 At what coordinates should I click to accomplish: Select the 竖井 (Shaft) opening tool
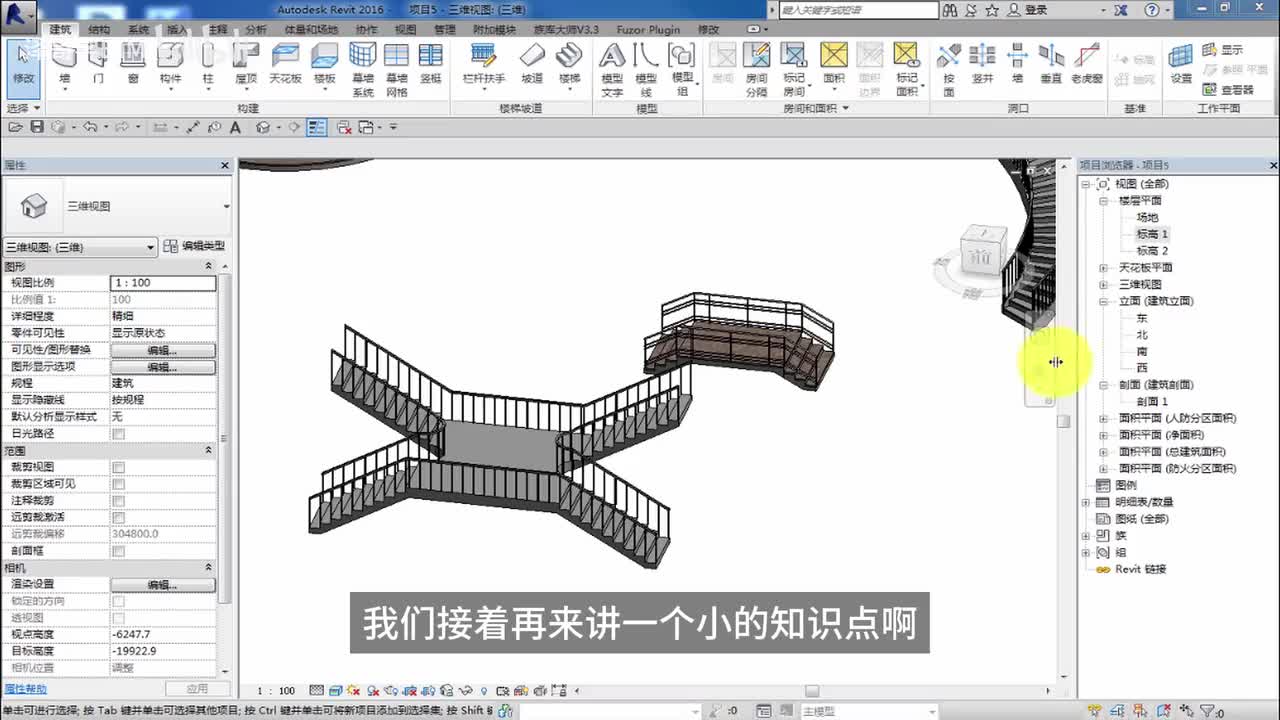coord(982,64)
